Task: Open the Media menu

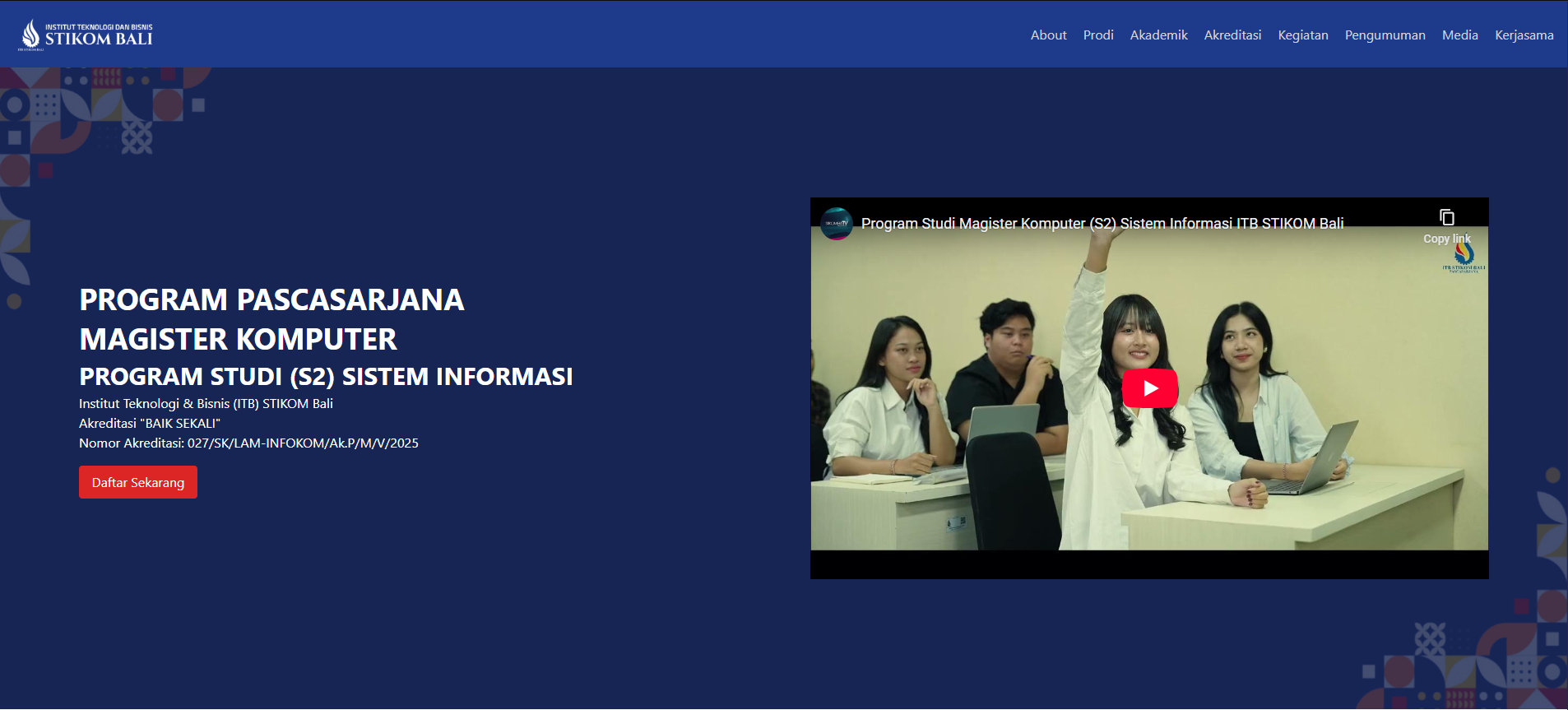Action: click(1459, 35)
